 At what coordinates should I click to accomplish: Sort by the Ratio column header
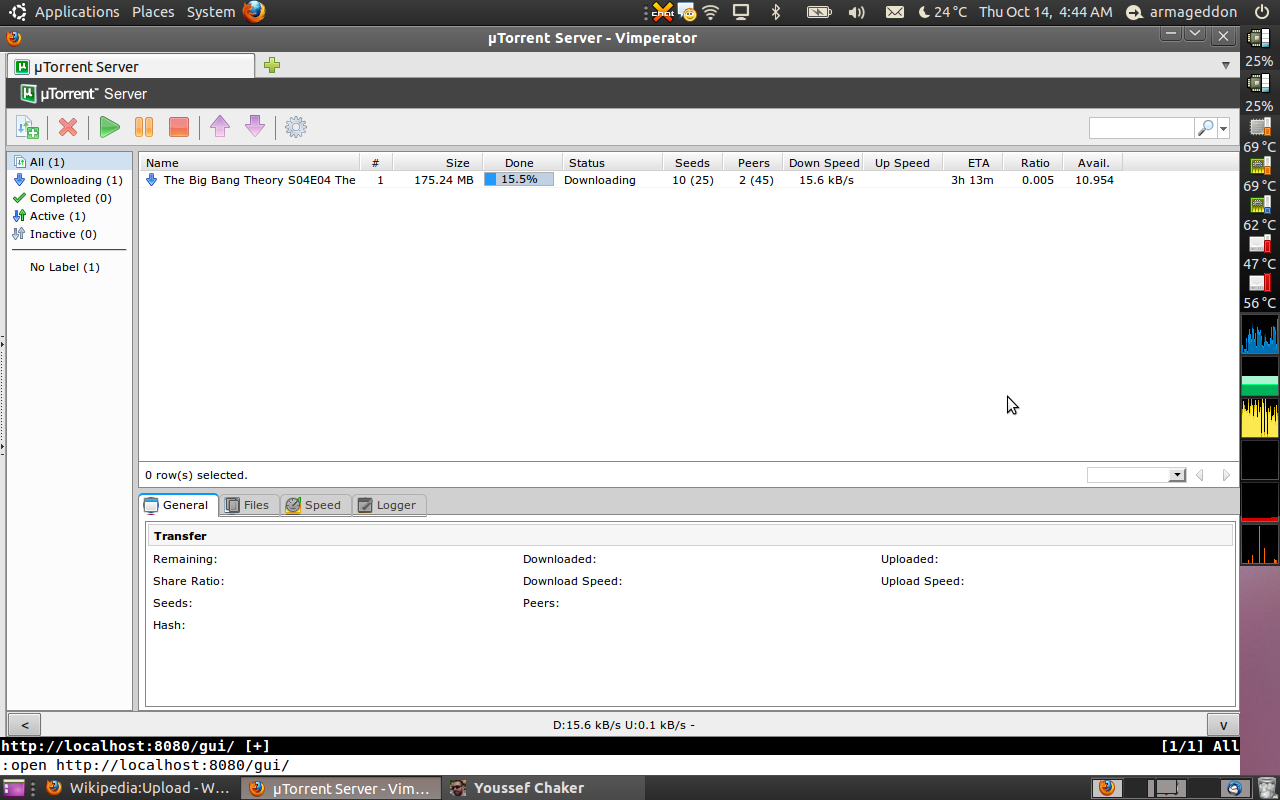click(x=1034, y=162)
